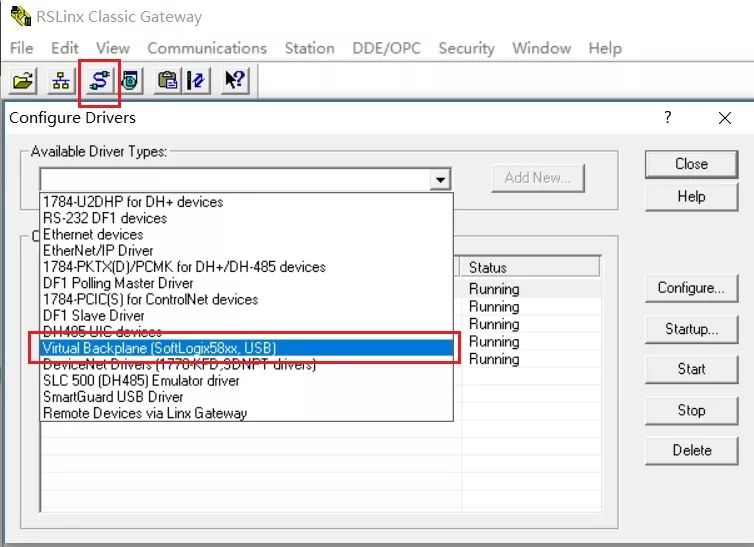This screenshot has width=754, height=547.
Task: Close the Configure Drivers dialog with X
Action: click(725, 118)
